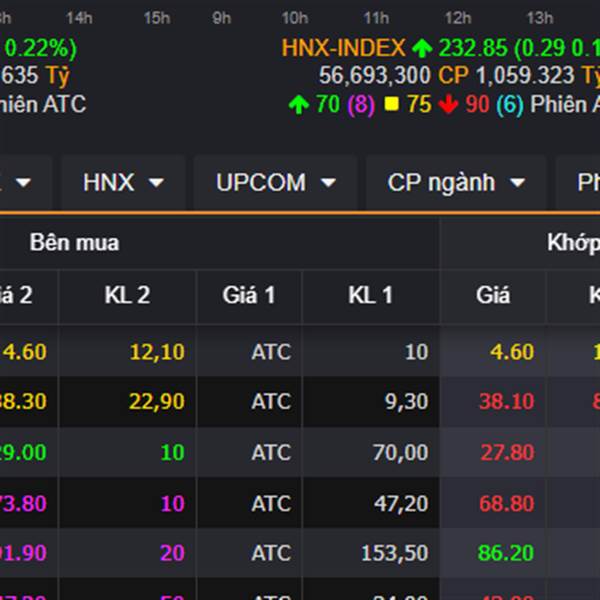Click KL 1 cell 47,20

401,503
